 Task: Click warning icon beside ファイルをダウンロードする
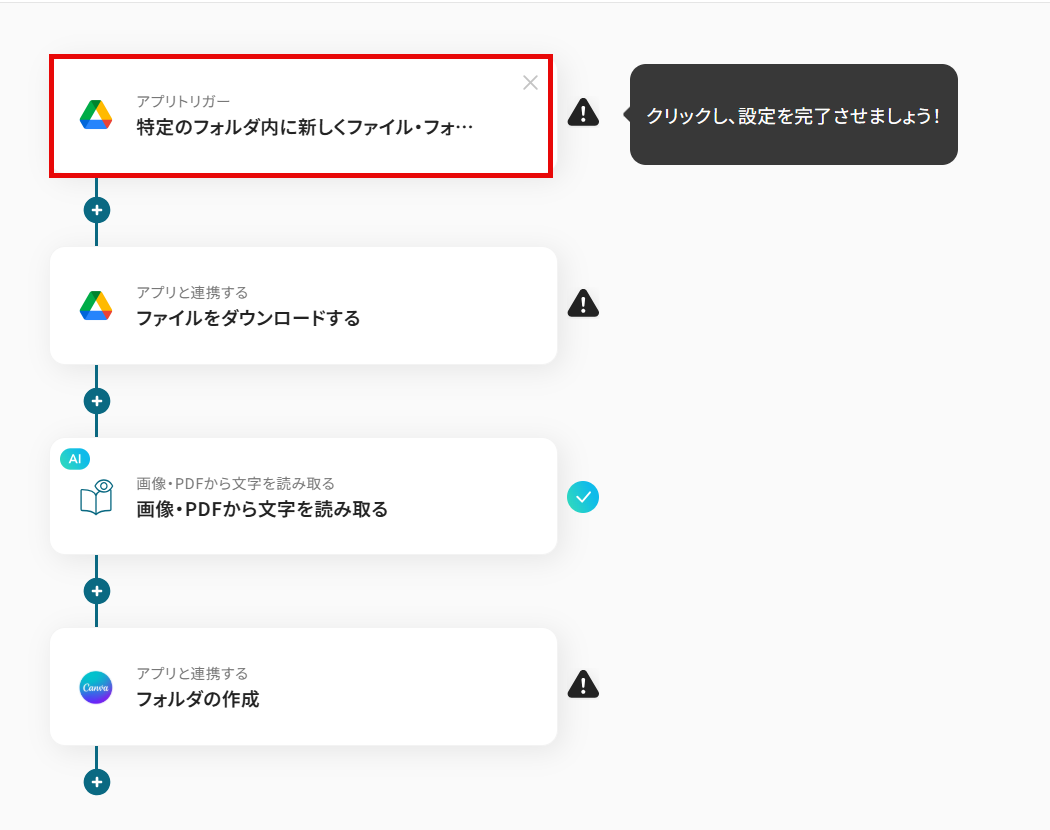(583, 303)
